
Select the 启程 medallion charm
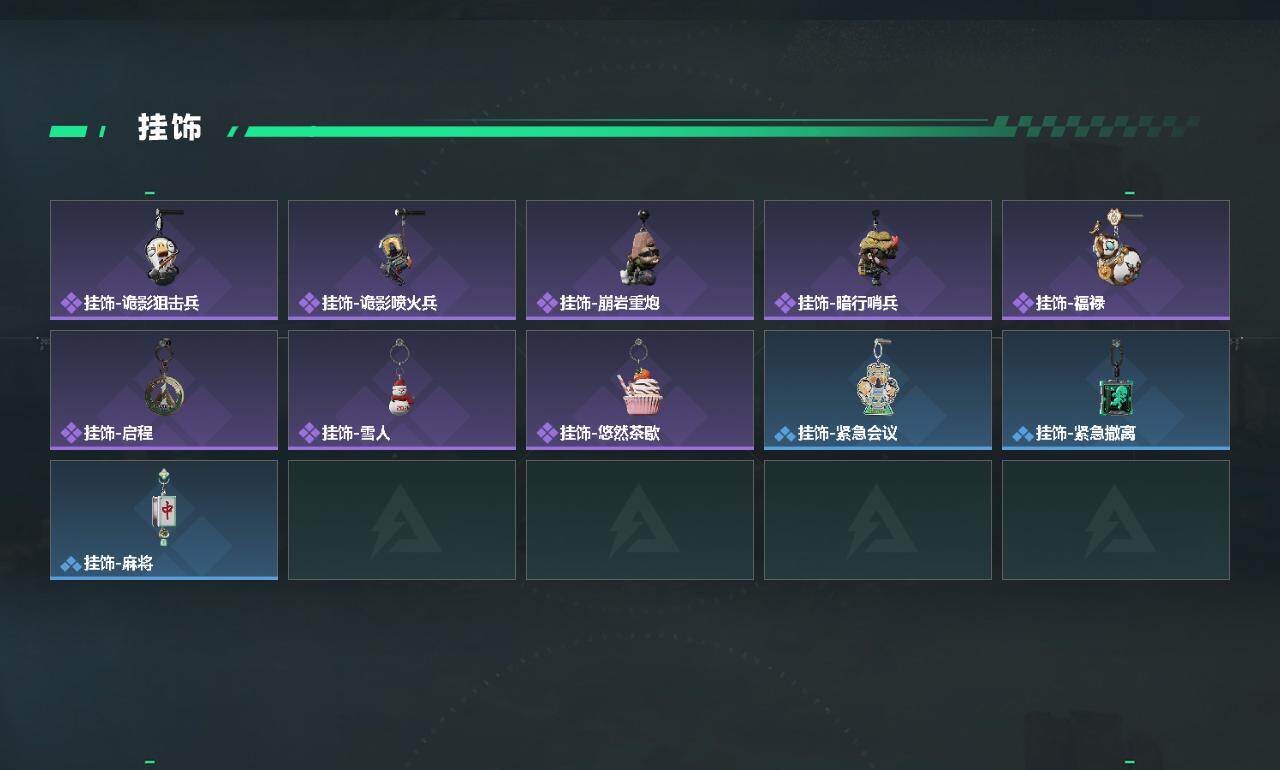(164, 390)
